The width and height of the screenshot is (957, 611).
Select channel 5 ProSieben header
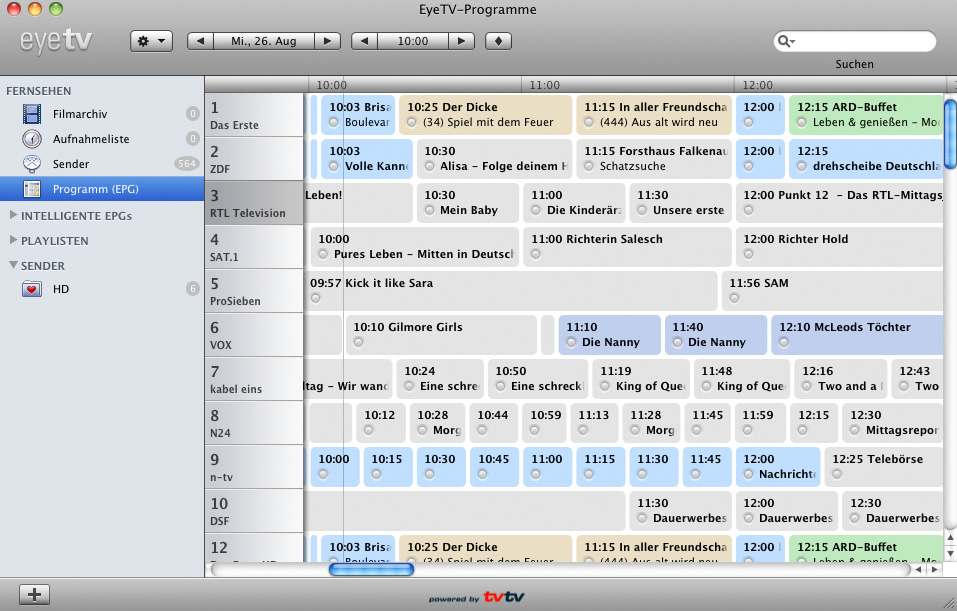pos(254,291)
